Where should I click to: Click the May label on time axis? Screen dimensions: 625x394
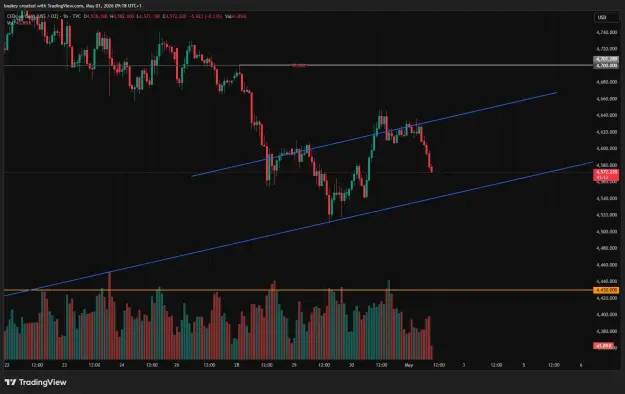click(409, 365)
